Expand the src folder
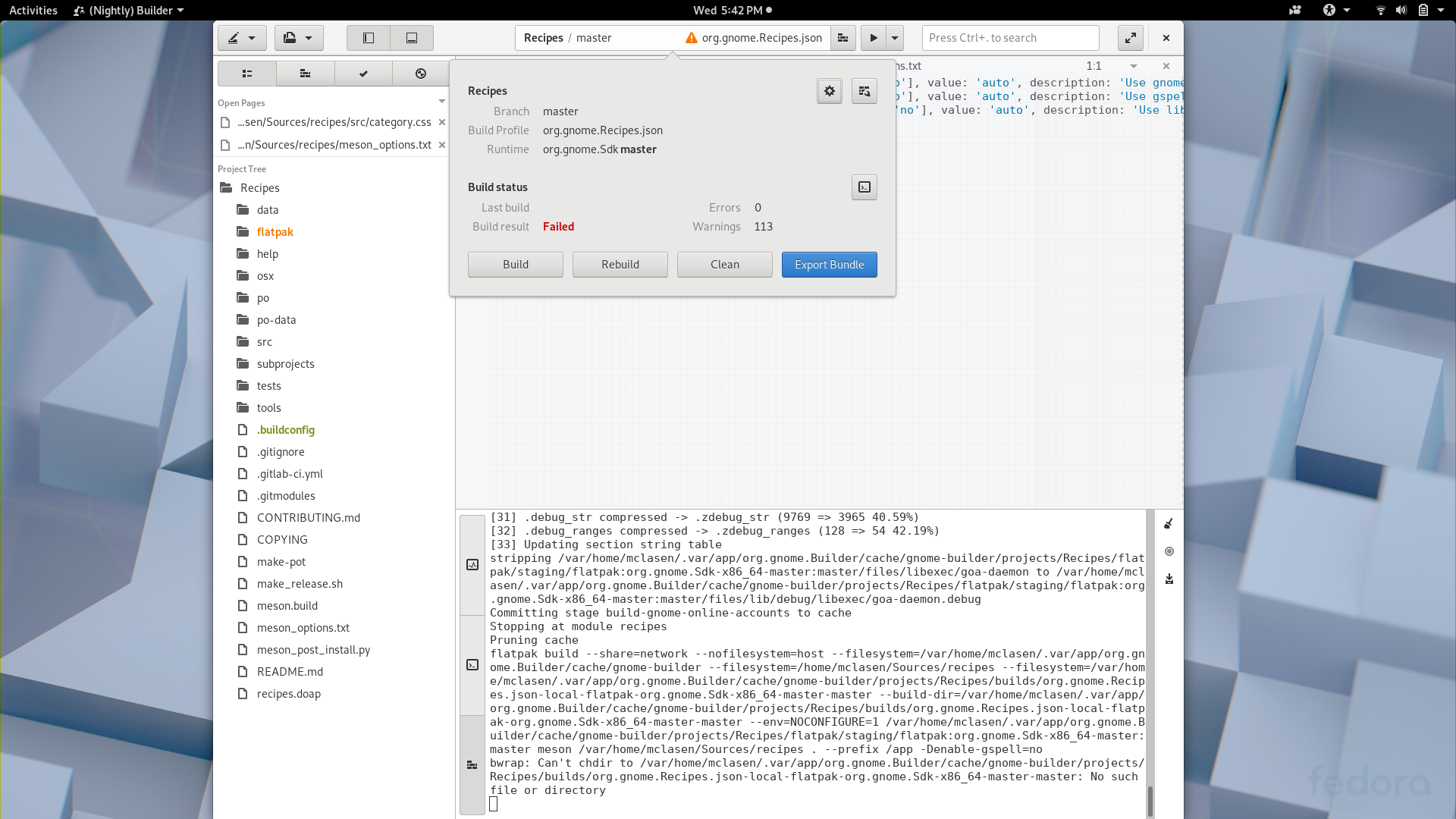This screenshot has width=1456, height=819. coord(264,342)
